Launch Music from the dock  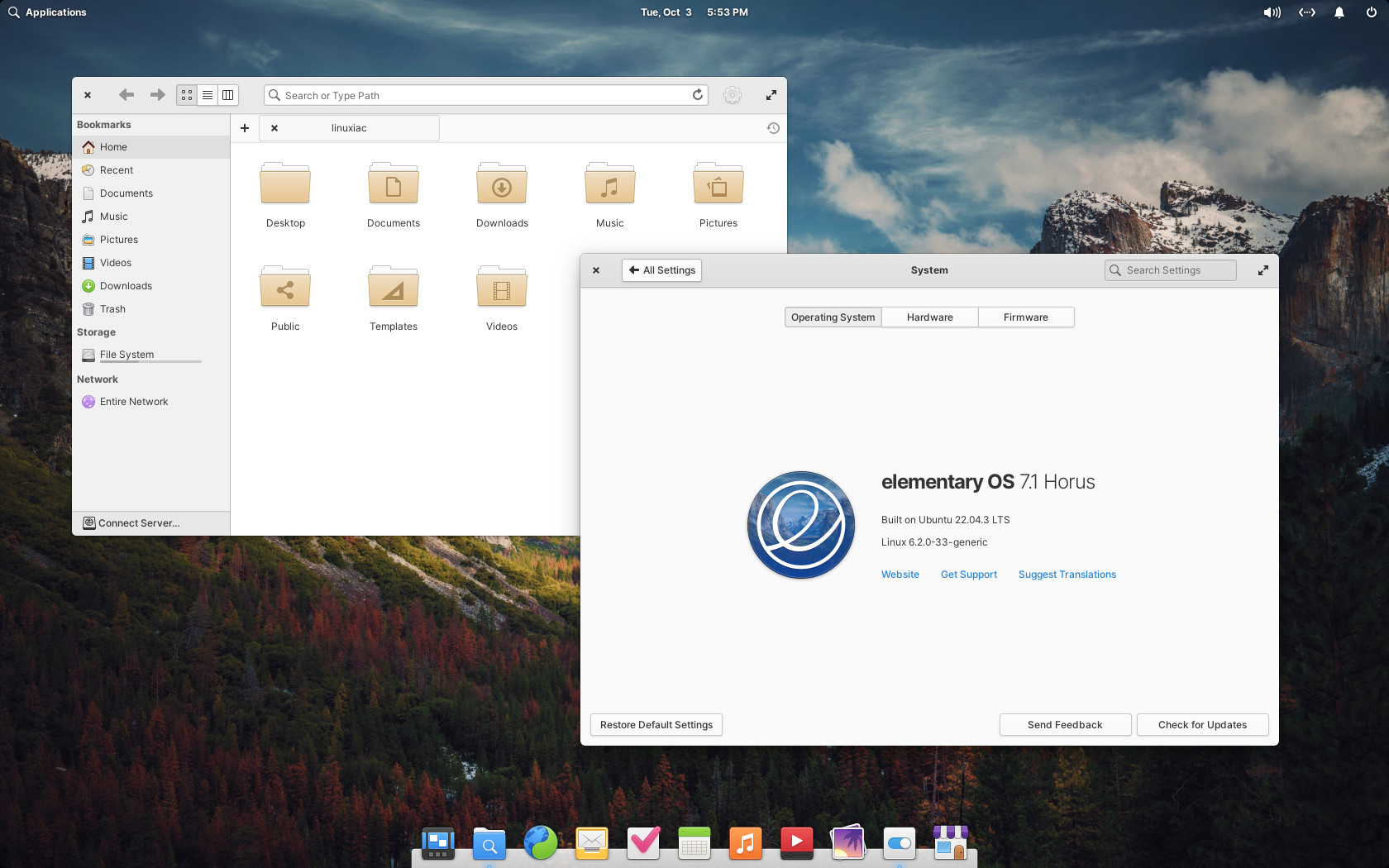pos(746,843)
